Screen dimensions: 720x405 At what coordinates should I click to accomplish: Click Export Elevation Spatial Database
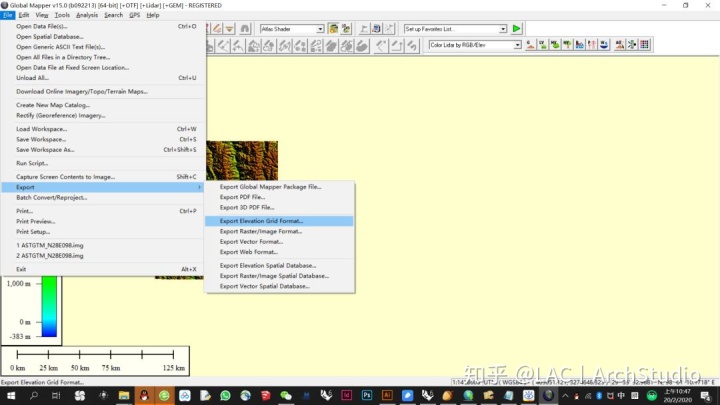point(279,265)
